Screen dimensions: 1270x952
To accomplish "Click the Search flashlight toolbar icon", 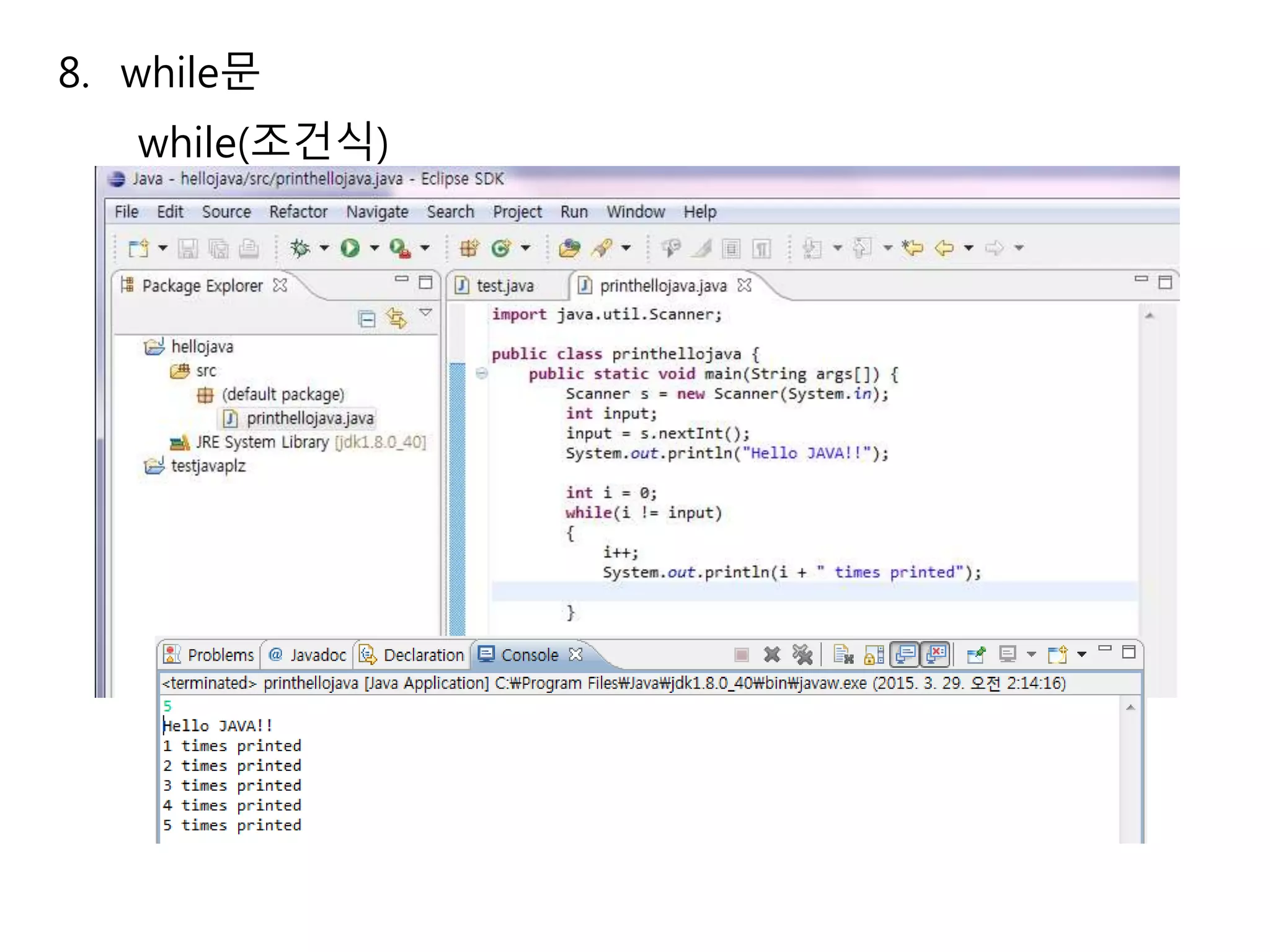I will [x=603, y=249].
